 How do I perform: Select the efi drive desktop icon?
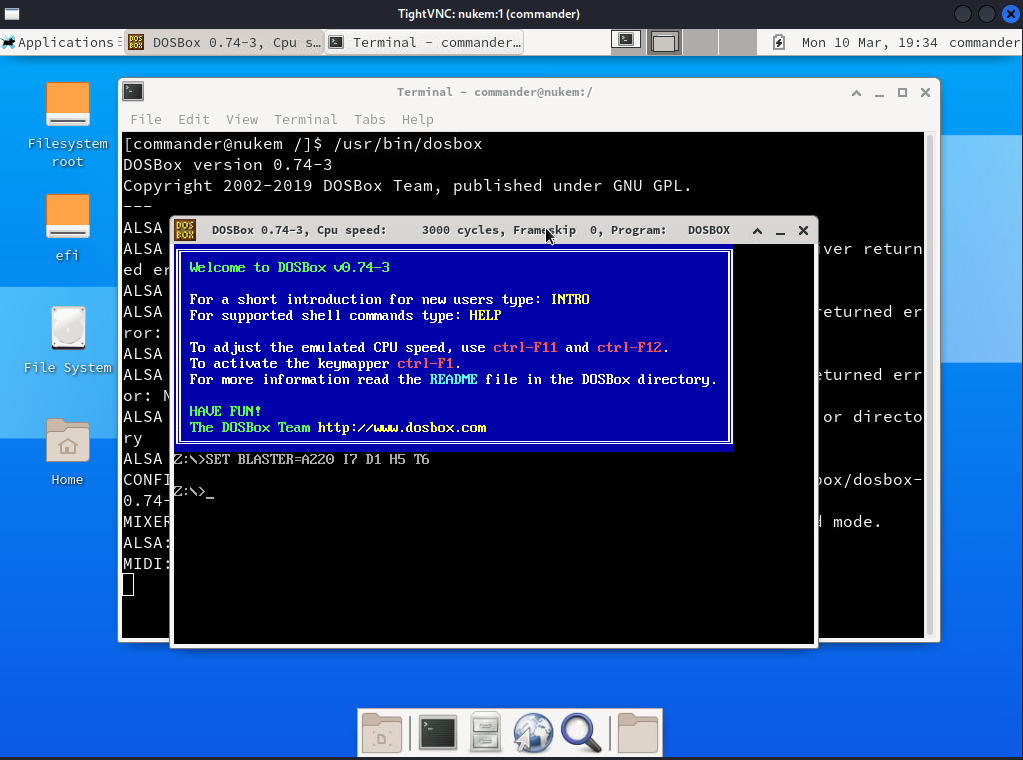click(67, 228)
